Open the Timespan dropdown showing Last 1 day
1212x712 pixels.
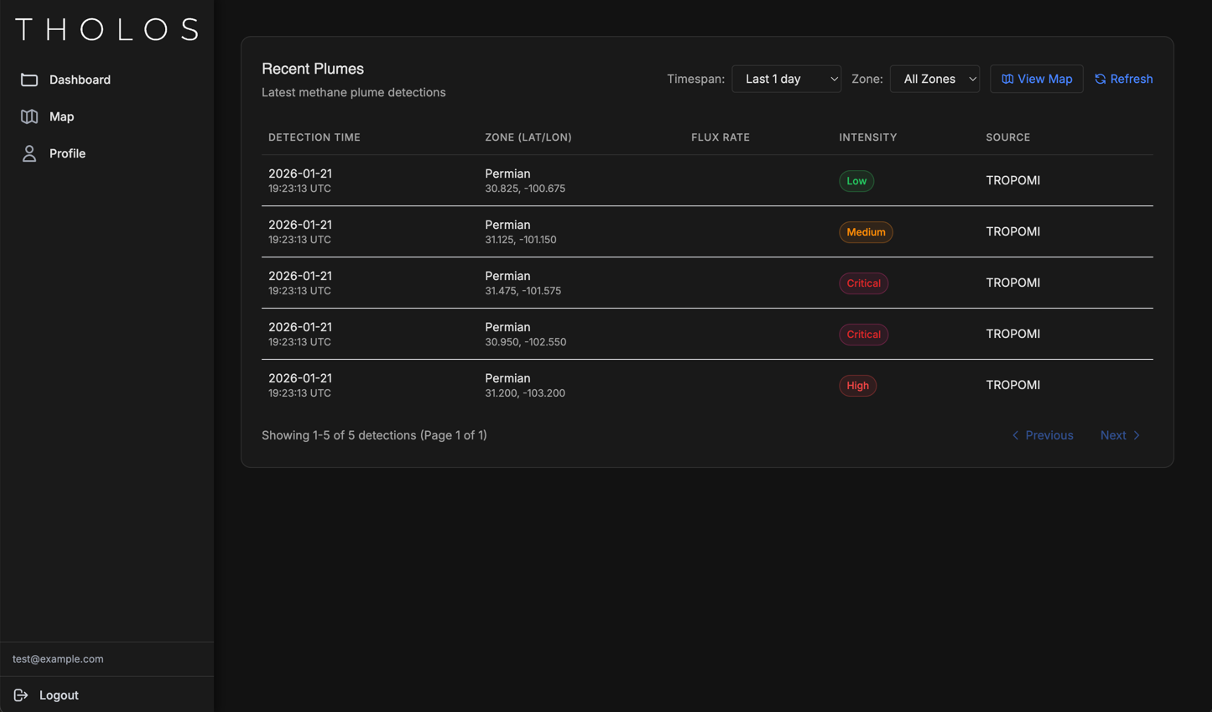pyautogui.click(x=786, y=78)
